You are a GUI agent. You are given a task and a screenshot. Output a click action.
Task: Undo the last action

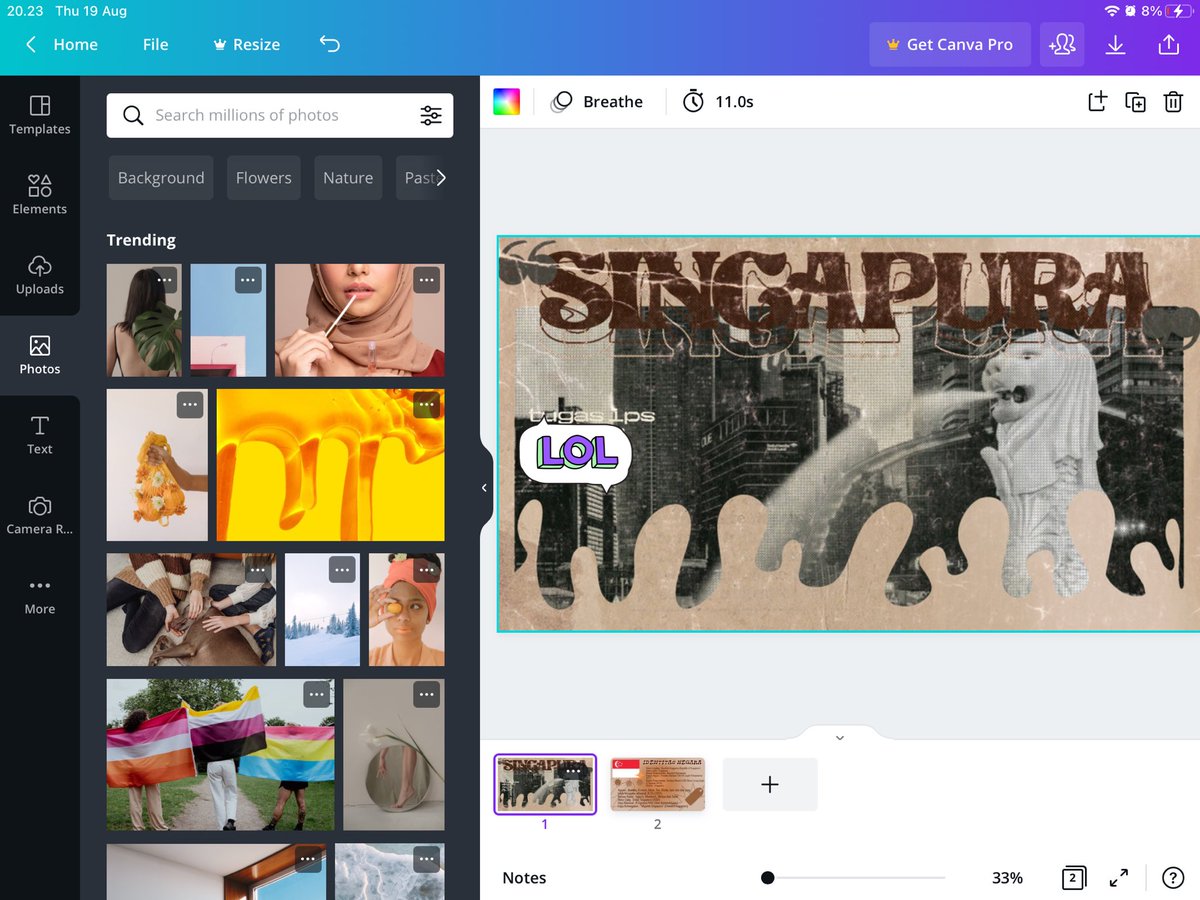click(330, 44)
